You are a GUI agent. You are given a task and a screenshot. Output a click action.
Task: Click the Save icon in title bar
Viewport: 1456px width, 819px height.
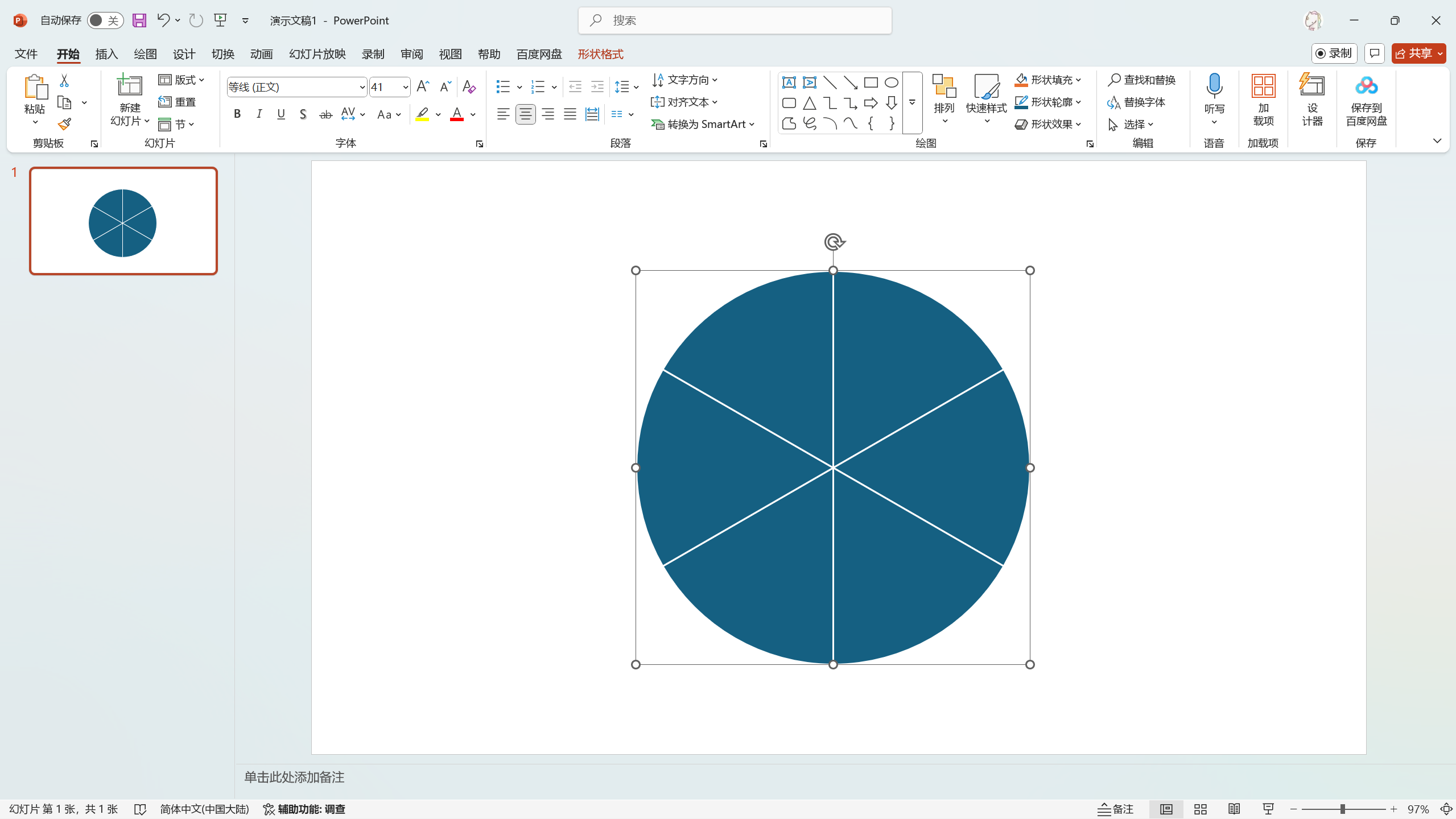click(139, 20)
